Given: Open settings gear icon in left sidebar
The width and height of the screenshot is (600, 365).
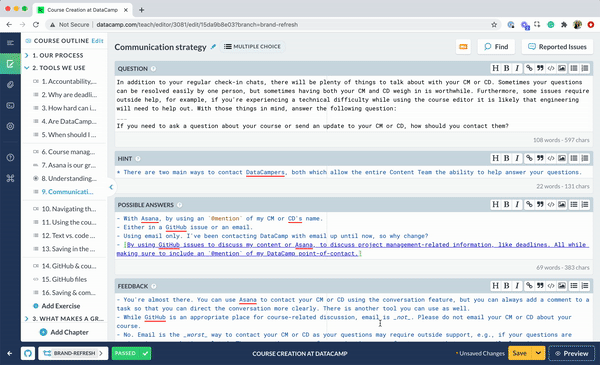Looking at the screenshot, I should coord(10,126).
